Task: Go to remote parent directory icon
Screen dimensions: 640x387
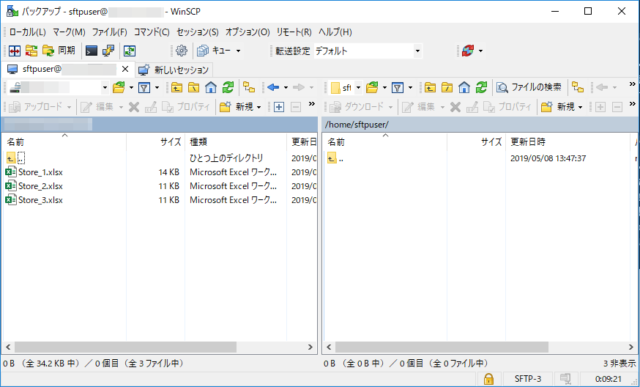Action: coord(430,87)
